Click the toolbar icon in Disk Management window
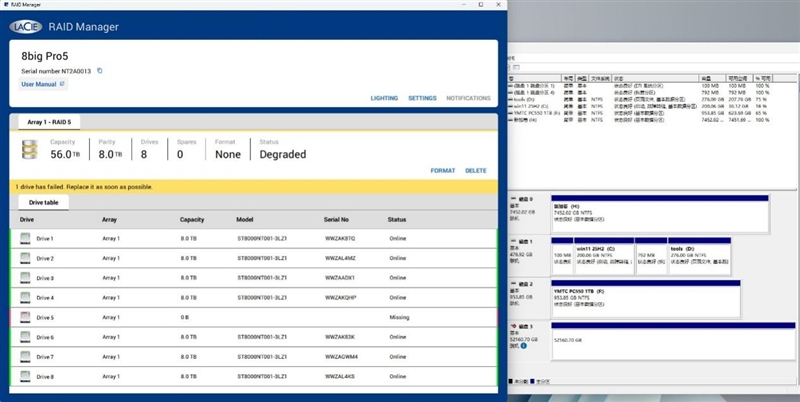The image size is (800, 402). click(516, 67)
